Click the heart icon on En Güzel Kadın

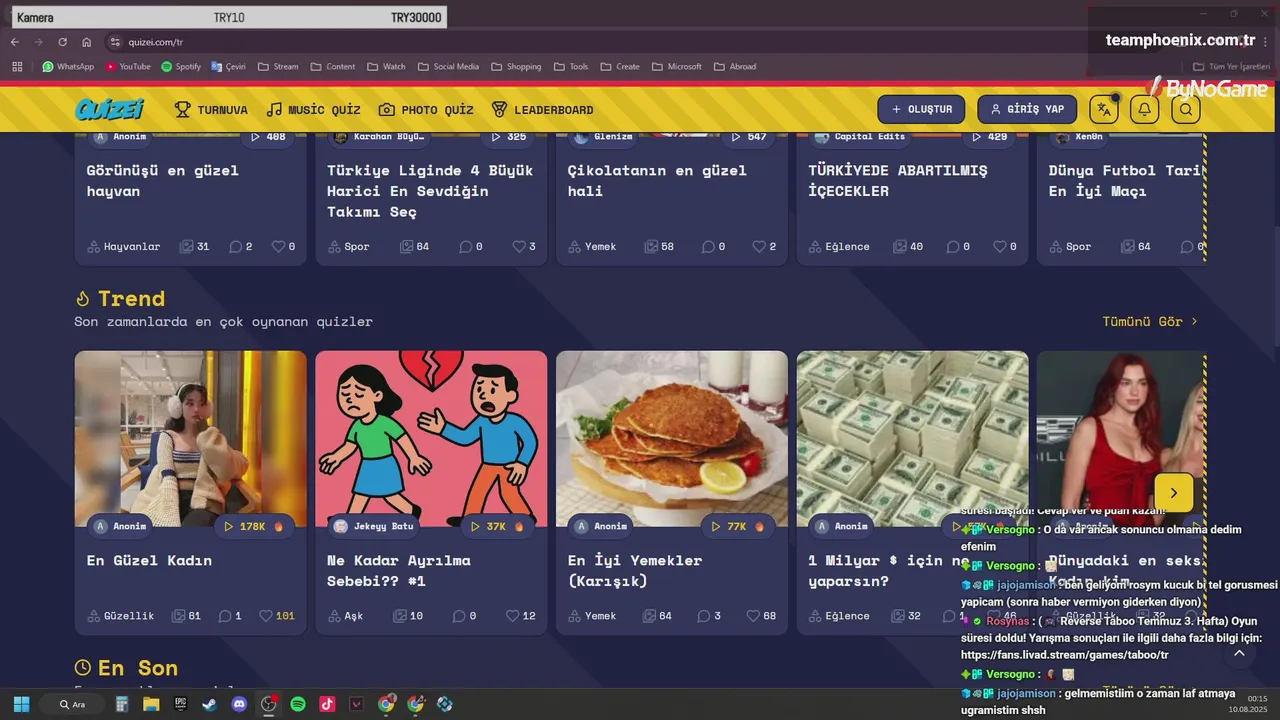[266, 616]
